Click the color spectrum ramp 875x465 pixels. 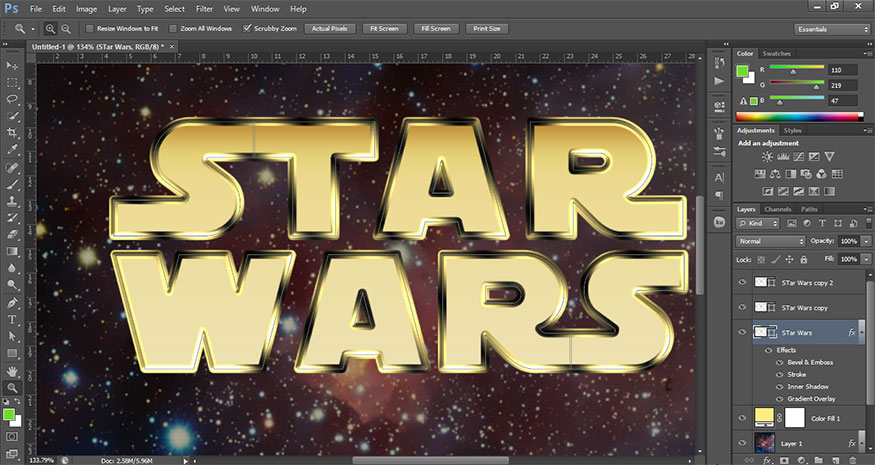click(x=799, y=117)
